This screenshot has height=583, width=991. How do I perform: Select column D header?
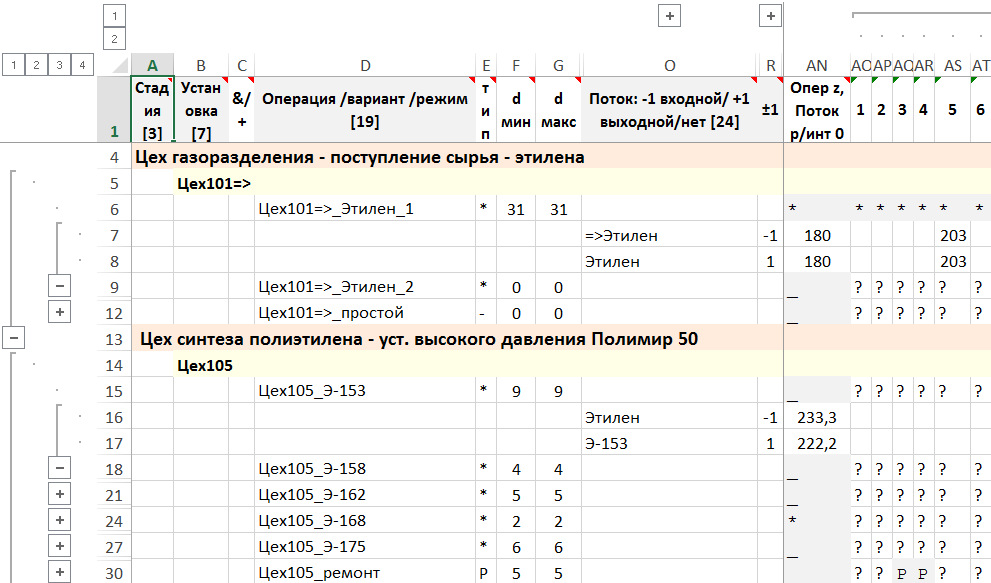[x=365, y=65]
